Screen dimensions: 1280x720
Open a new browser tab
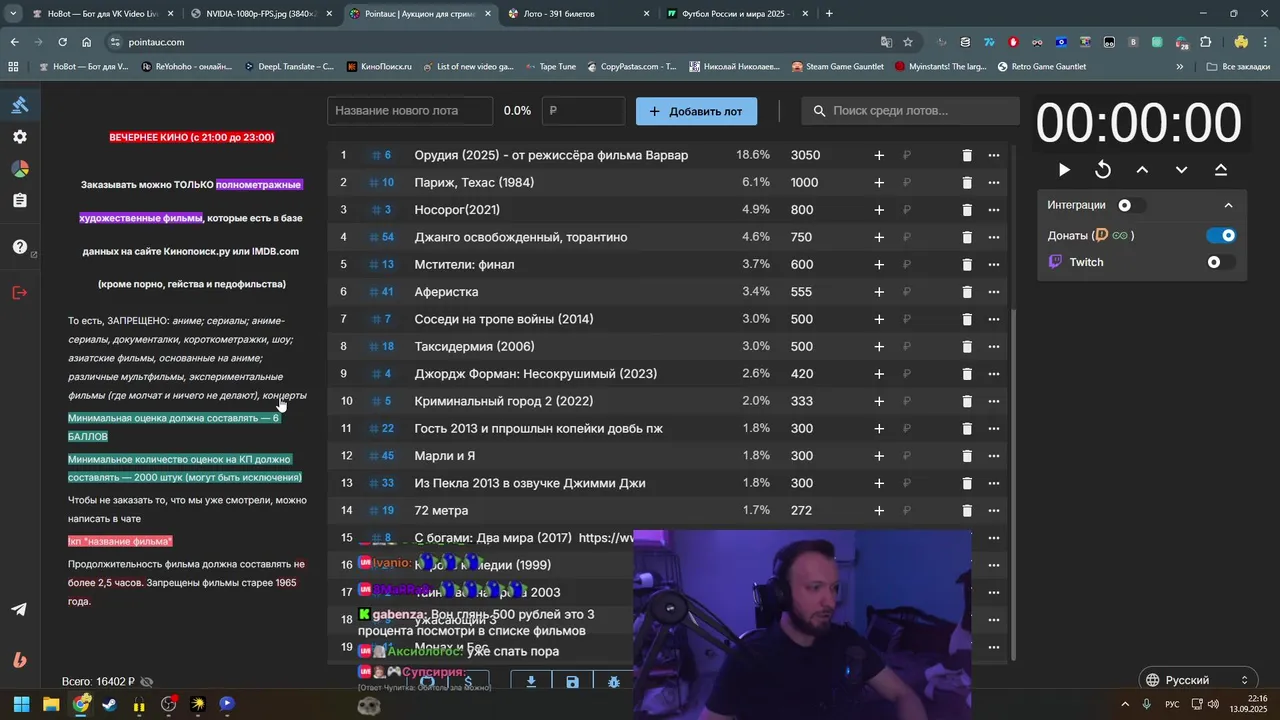829,14
